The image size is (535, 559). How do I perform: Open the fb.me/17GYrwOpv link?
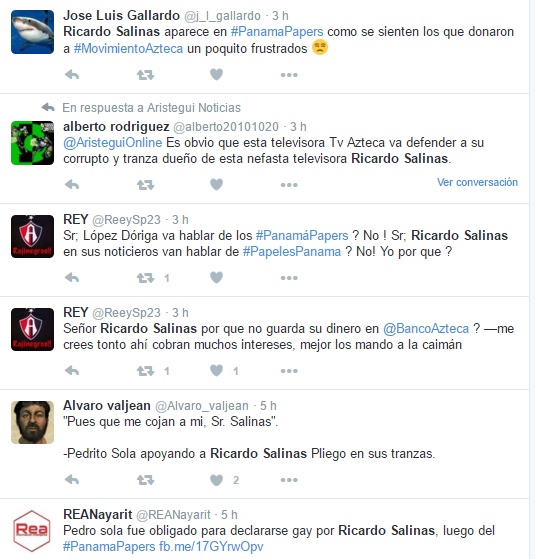pyautogui.click(x=211, y=547)
